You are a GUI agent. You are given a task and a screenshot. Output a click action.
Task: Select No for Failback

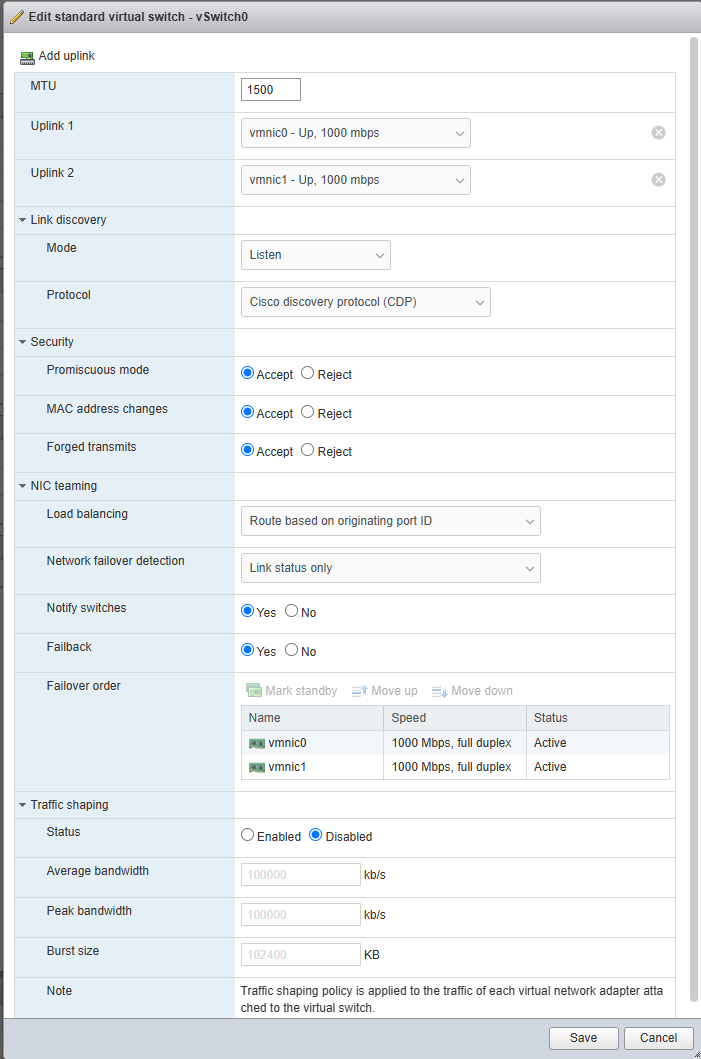(292, 651)
